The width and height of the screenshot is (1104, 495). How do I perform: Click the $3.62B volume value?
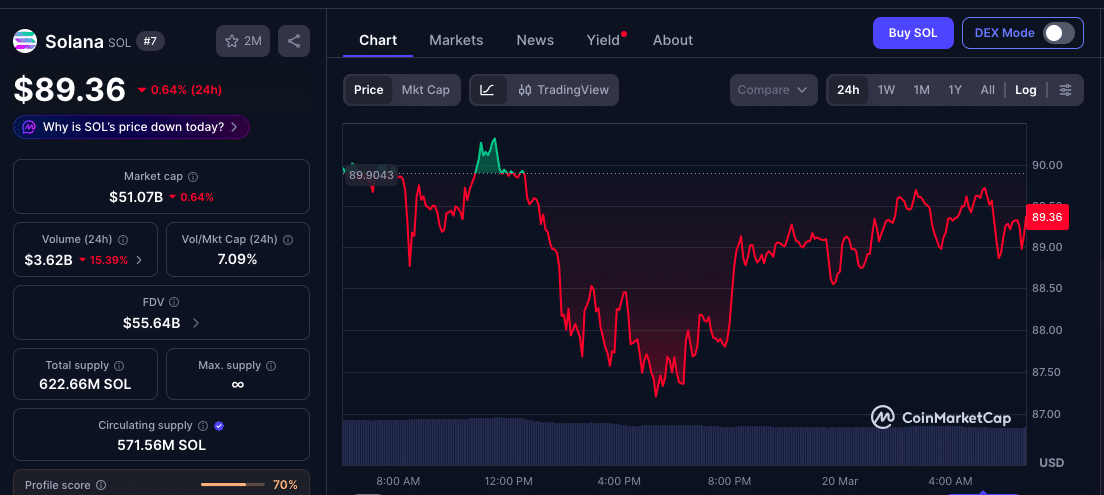(49, 260)
